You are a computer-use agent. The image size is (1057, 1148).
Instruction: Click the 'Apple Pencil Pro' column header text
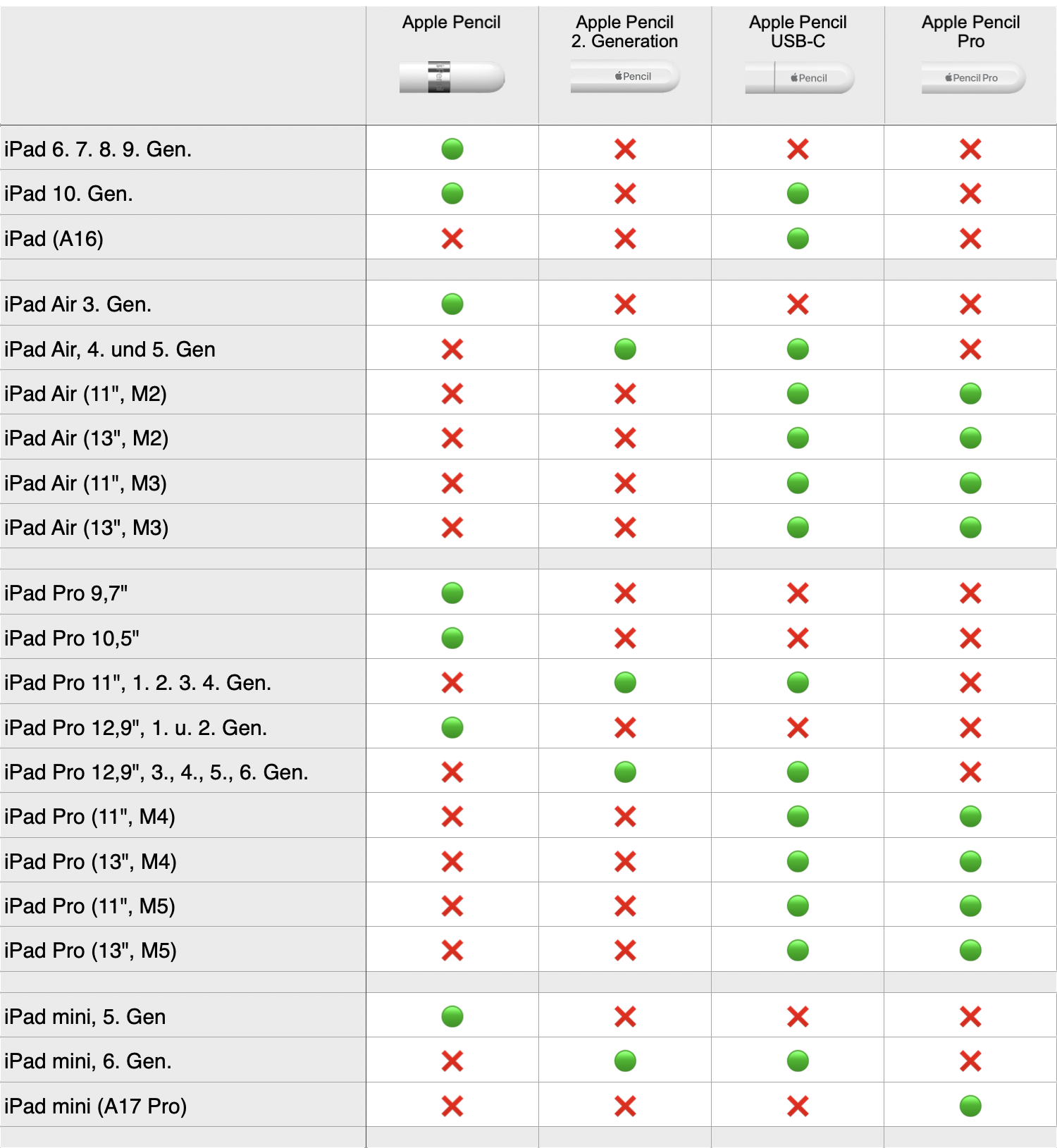click(970, 32)
